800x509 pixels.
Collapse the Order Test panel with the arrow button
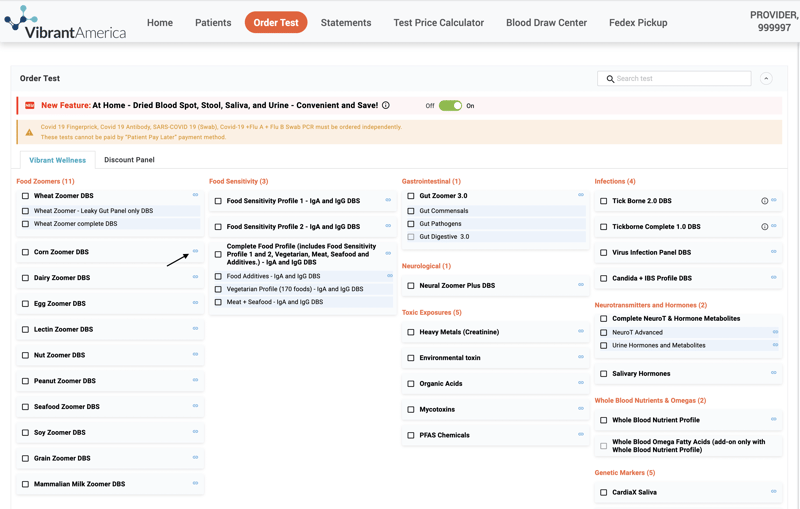tap(766, 79)
